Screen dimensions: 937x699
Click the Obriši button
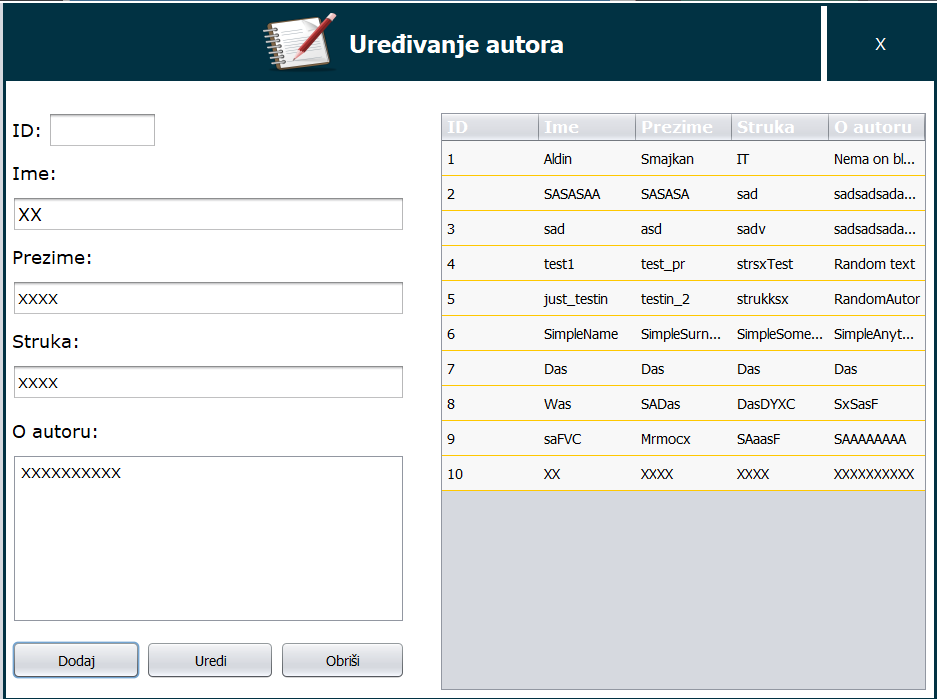tap(342, 660)
